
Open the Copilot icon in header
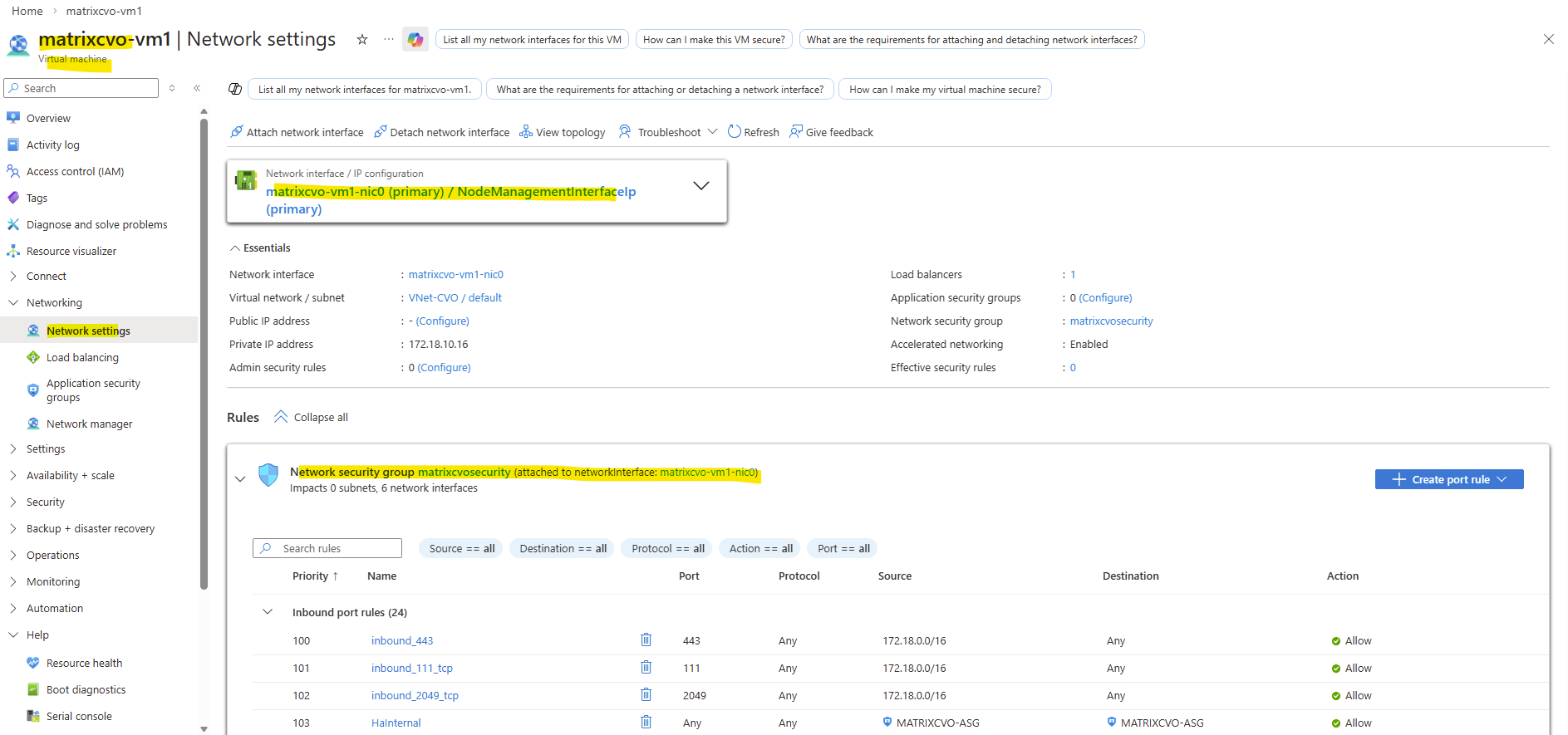click(x=415, y=39)
